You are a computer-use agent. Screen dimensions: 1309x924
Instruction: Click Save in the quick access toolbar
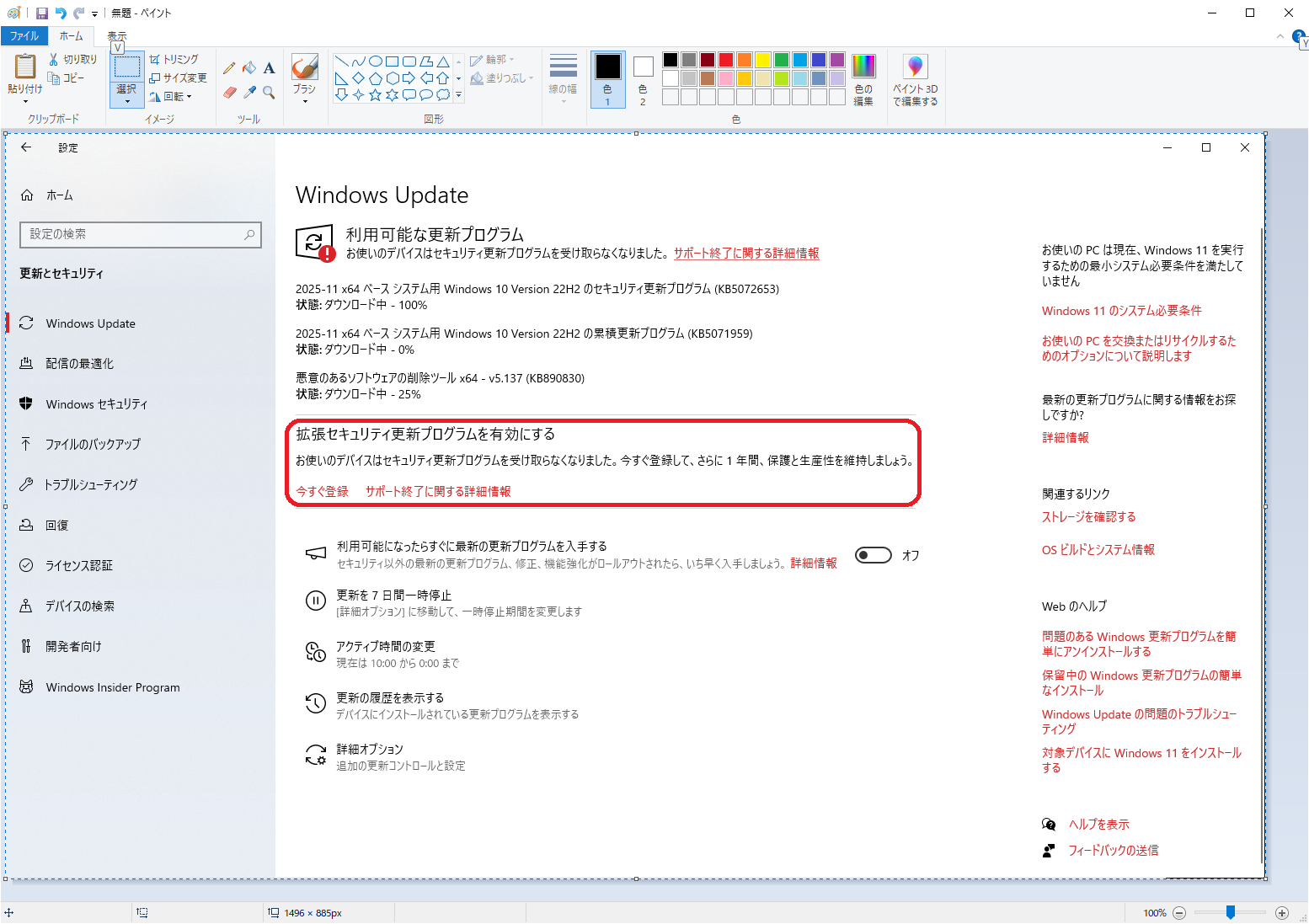click(42, 13)
